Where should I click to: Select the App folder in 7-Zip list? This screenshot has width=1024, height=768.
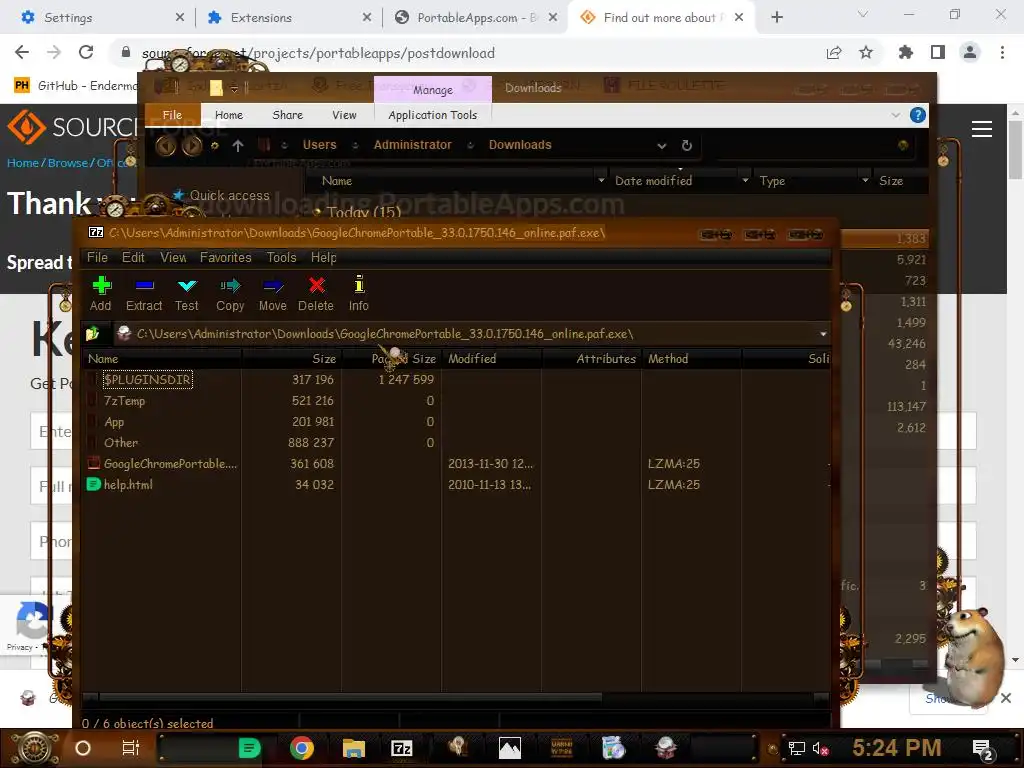[114, 422]
